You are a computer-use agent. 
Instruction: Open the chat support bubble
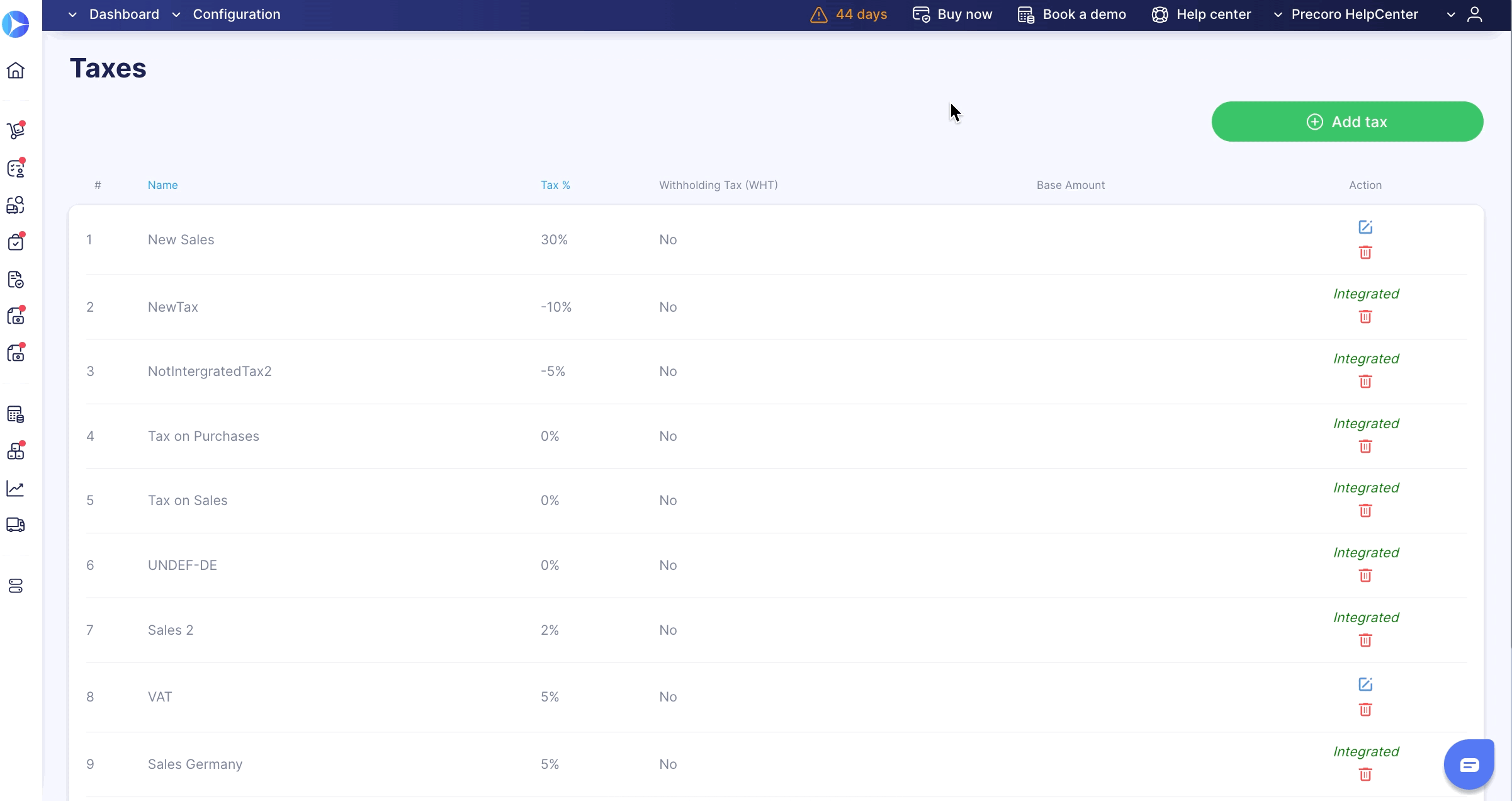pyautogui.click(x=1469, y=765)
